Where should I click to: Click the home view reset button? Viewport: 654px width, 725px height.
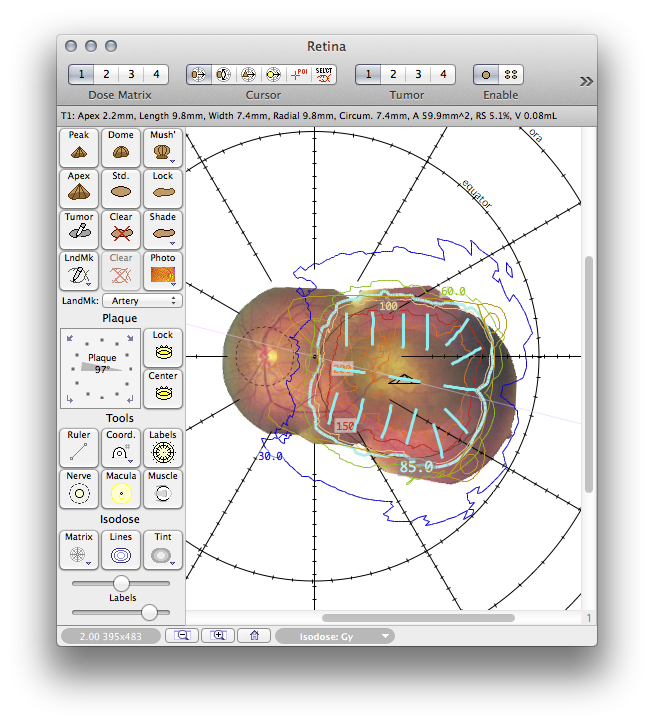pyautogui.click(x=254, y=636)
